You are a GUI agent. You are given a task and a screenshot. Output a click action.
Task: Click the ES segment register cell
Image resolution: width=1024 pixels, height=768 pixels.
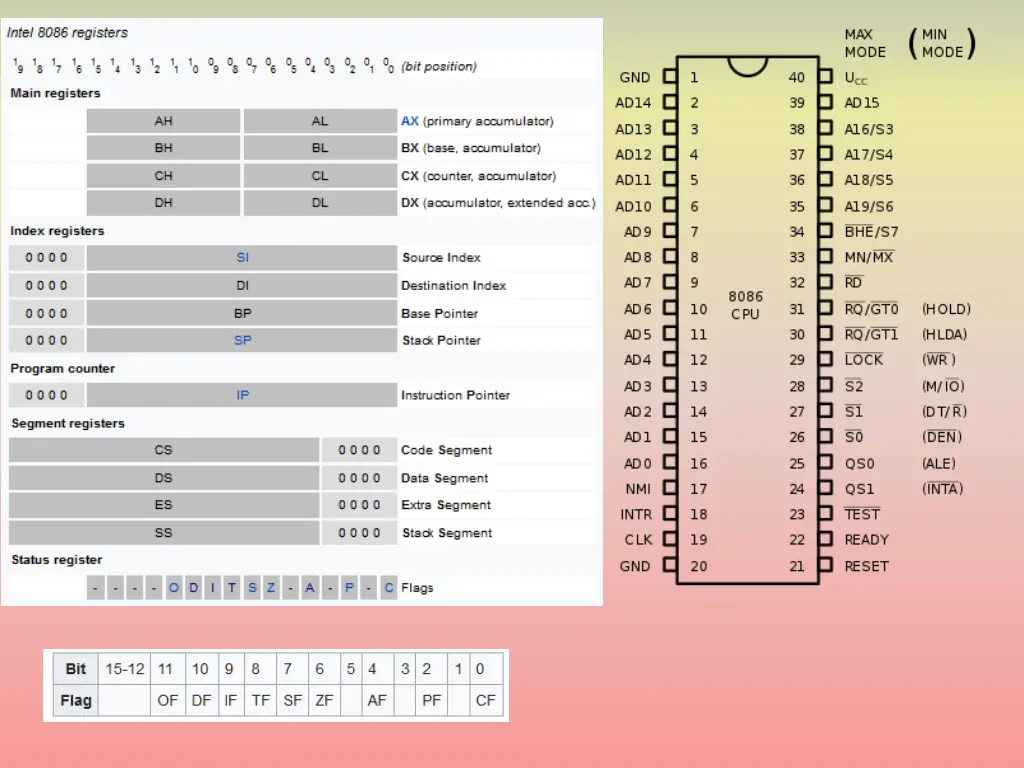pos(163,505)
